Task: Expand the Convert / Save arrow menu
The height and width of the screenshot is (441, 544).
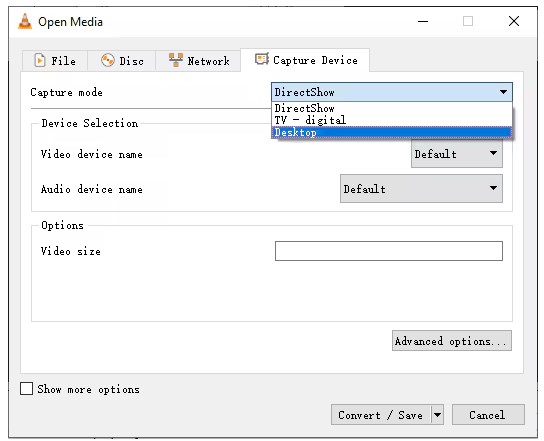Action: [437, 415]
